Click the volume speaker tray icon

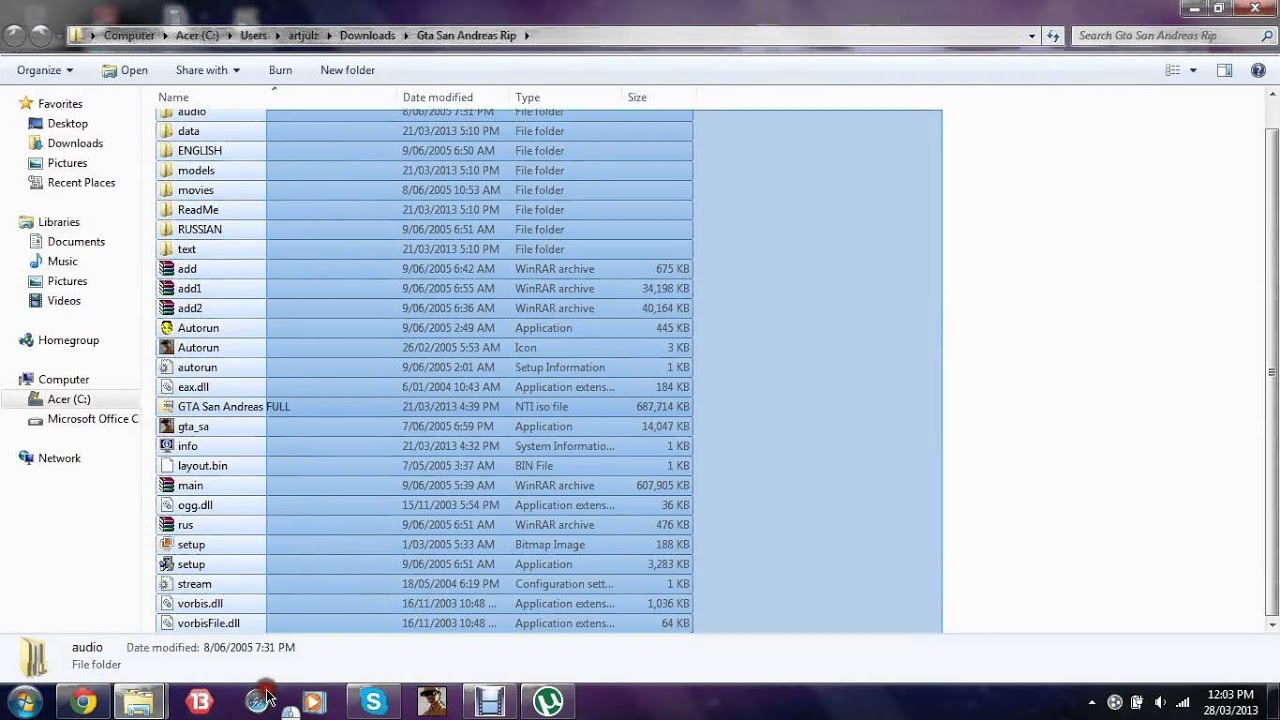coord(1160,702)
